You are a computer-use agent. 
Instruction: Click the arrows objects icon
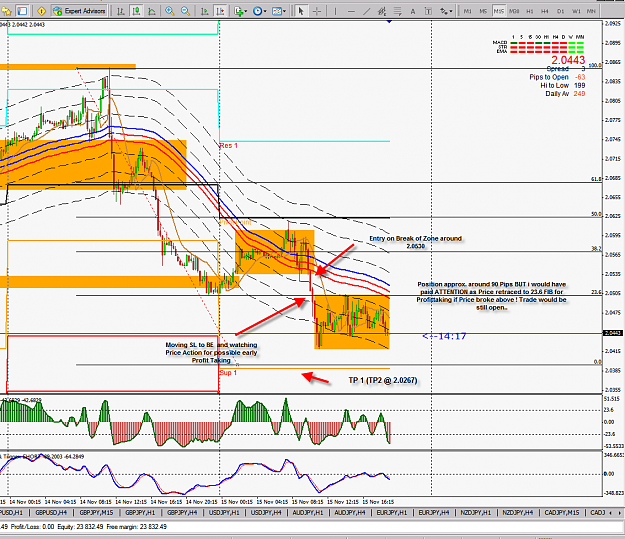click(444, 11)
